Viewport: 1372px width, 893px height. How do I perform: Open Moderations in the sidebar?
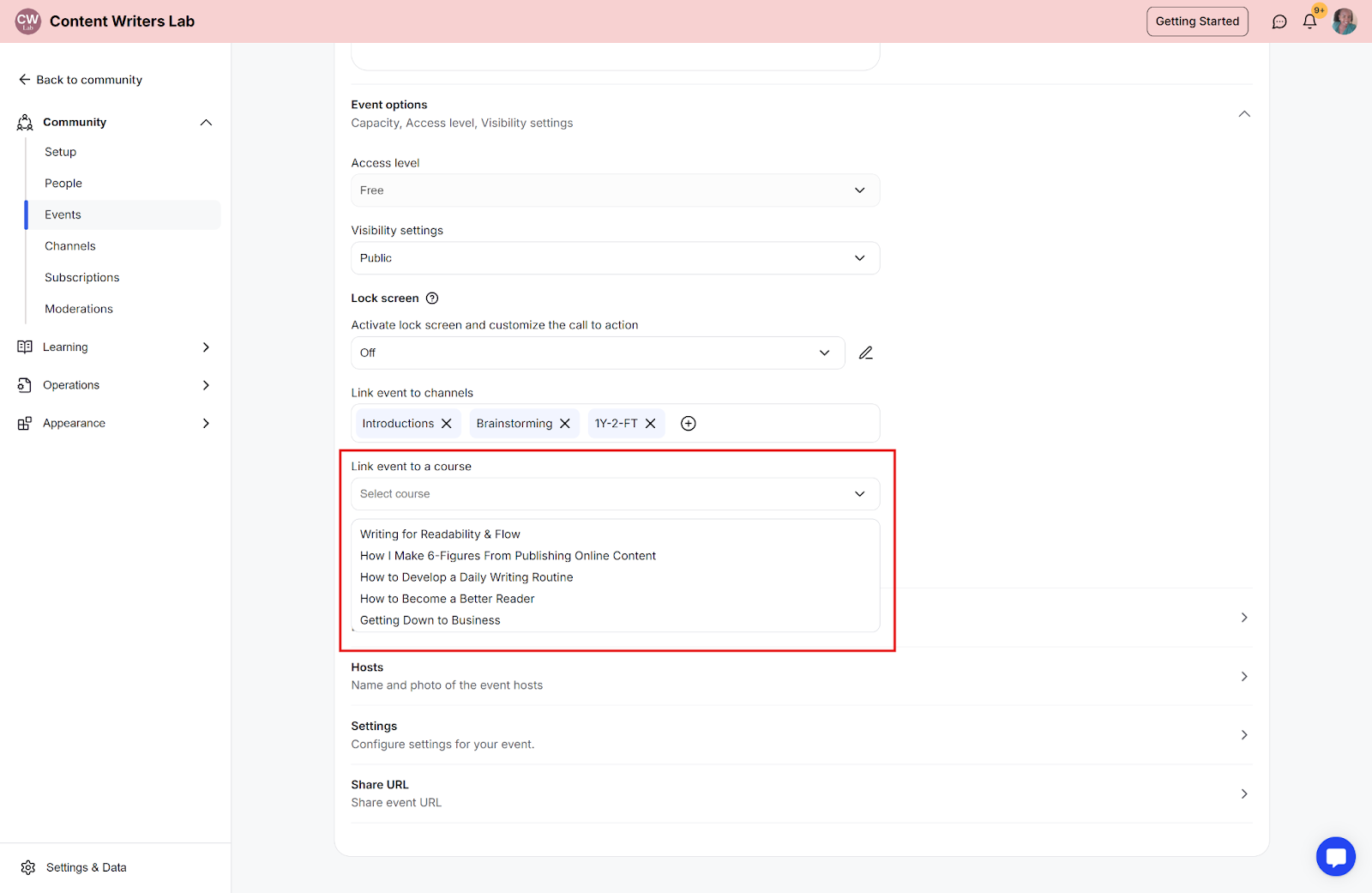click(79, 309)
